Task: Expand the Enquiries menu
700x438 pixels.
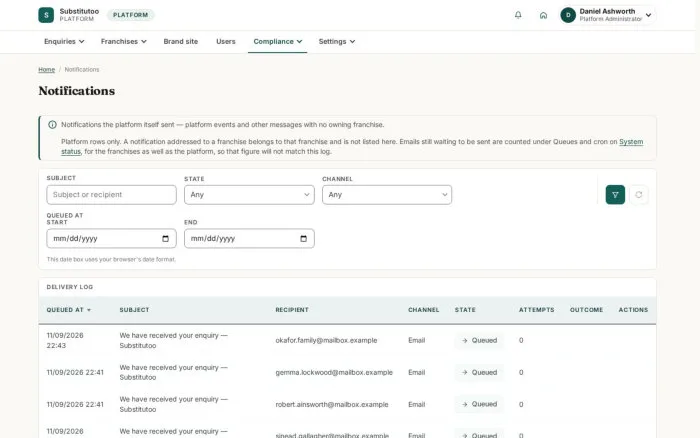Action: pyautogui.click(x=64, y=42)
